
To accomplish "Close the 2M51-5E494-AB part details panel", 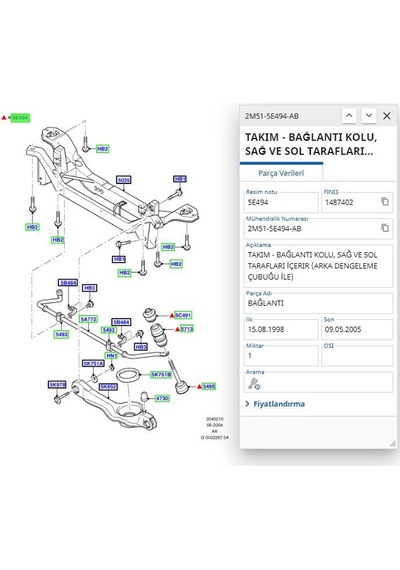I will [387, 116].
